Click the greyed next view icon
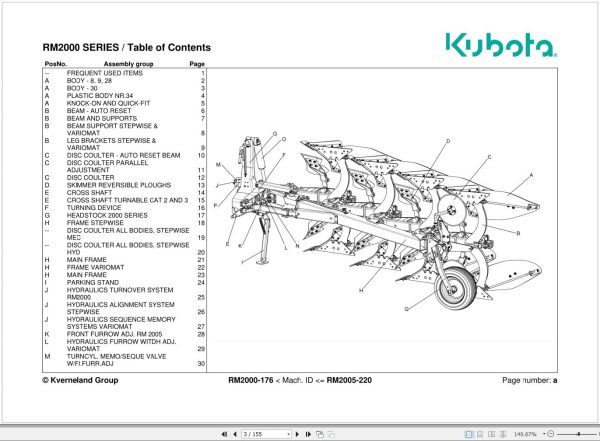 [x=331, y=434]
